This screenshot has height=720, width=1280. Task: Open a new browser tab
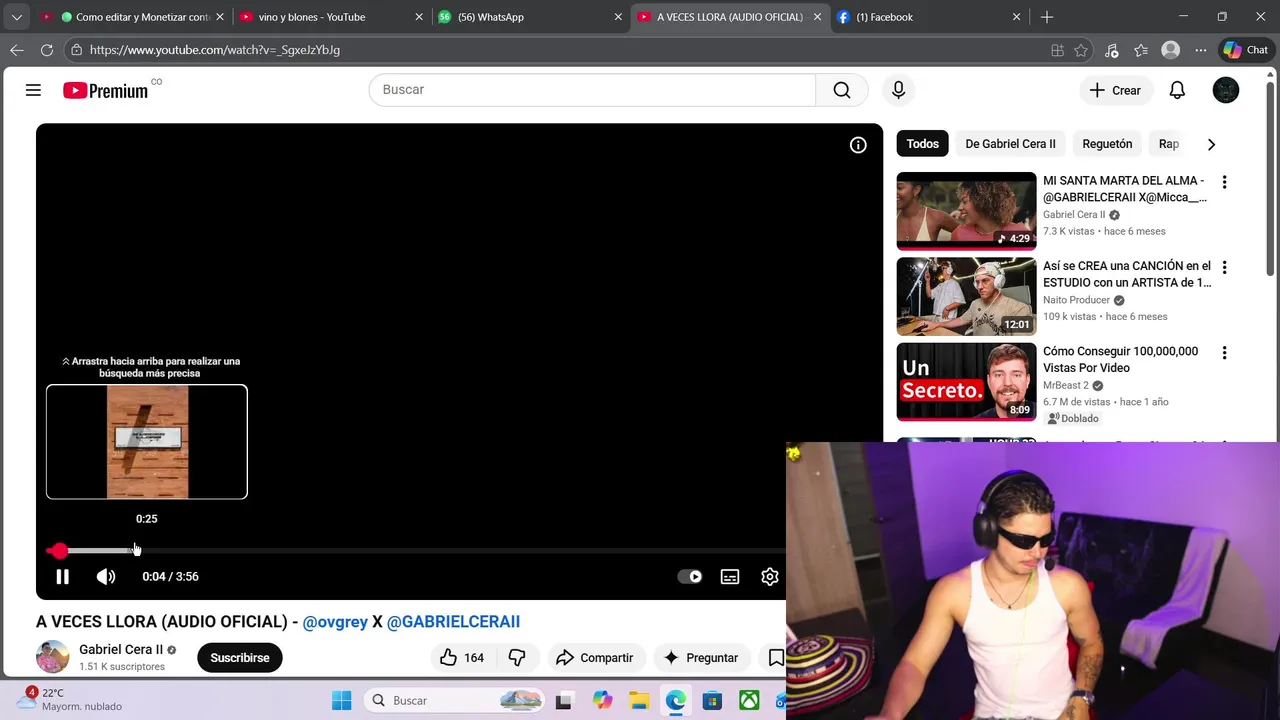click(x=1047, y=17)
